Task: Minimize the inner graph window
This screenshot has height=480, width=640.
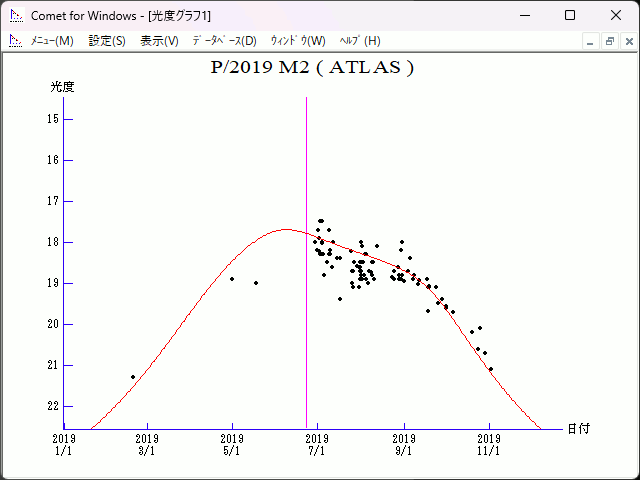Action: (591, 41)
